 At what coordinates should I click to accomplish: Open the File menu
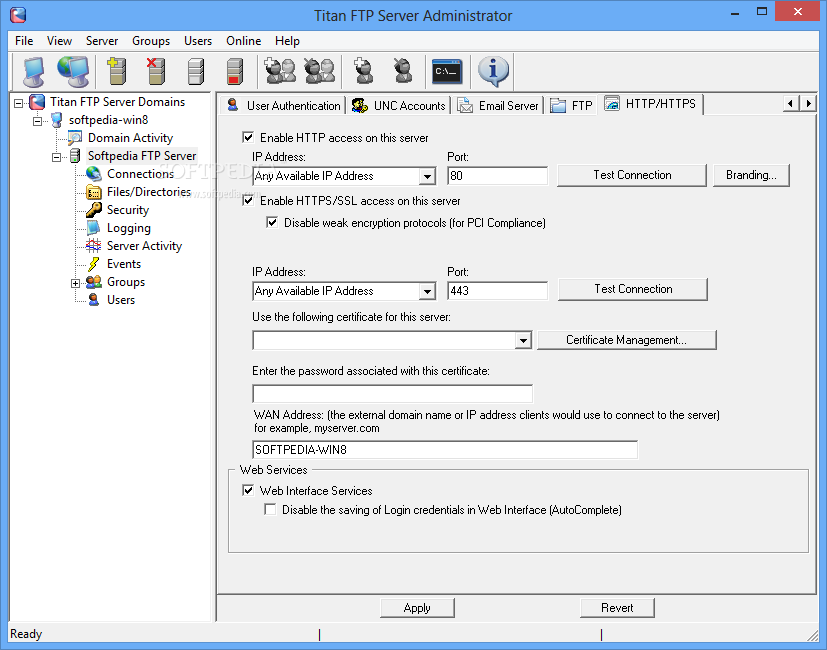pyautogui.click(x=24, y=41)
